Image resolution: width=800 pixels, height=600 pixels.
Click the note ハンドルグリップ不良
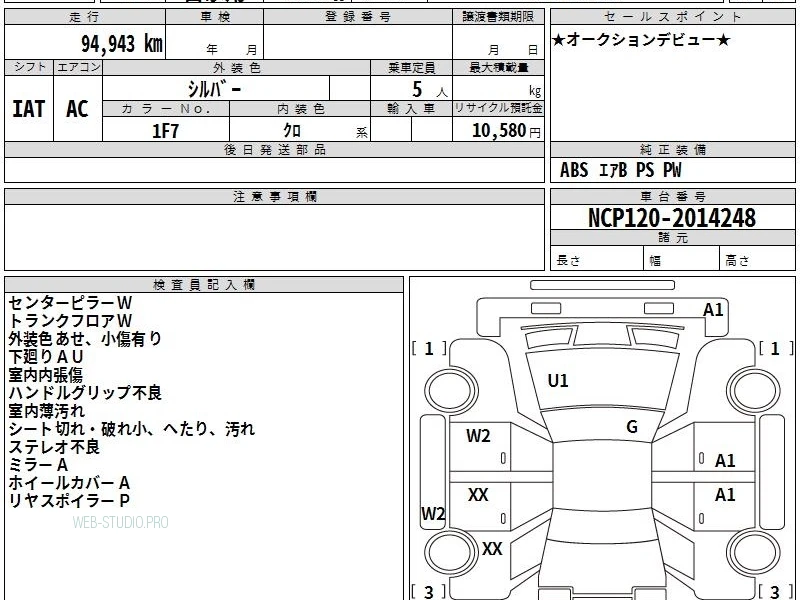coord(85,393)
